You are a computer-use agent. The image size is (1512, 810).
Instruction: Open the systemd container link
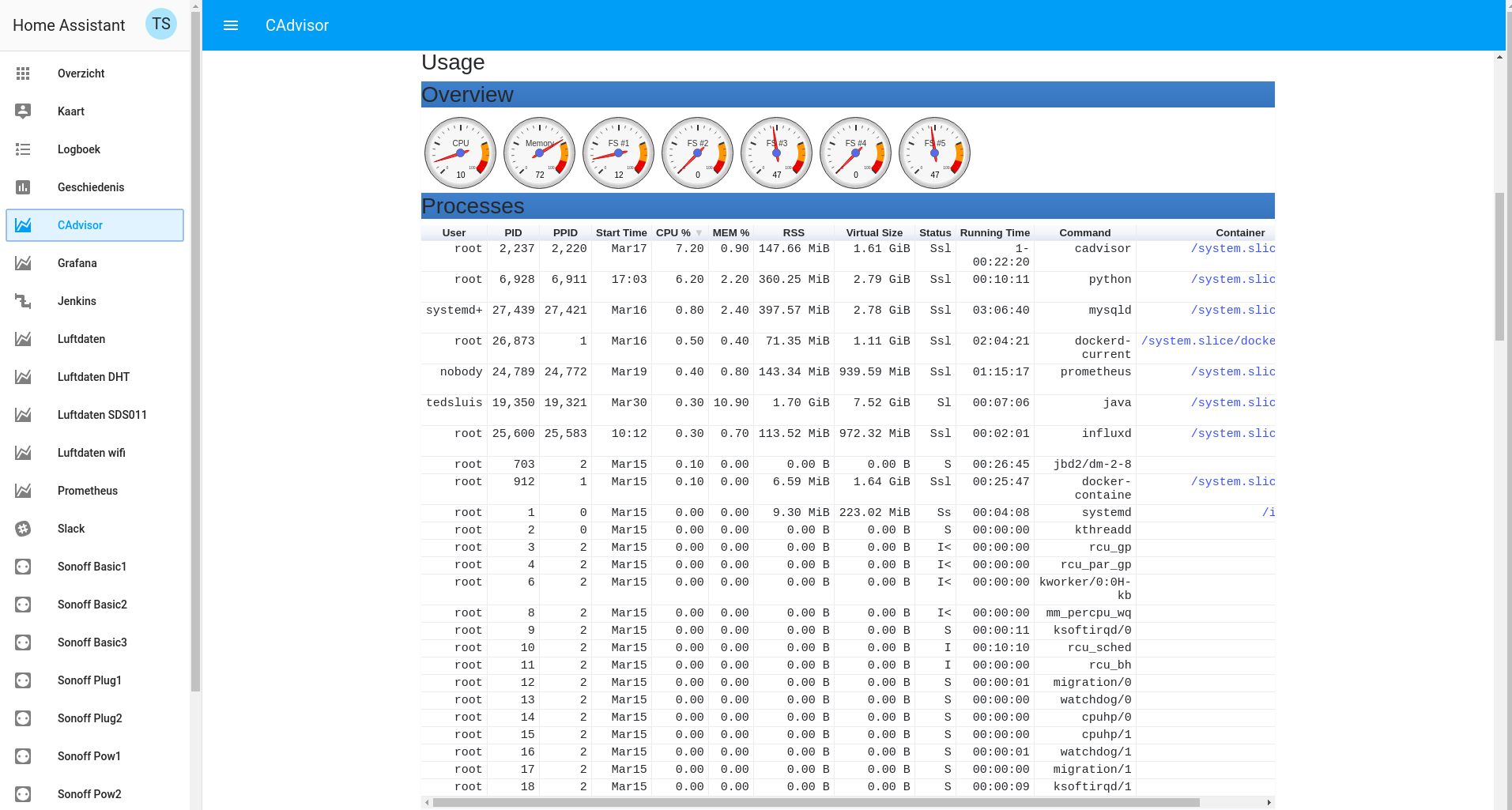(x=1269, y=513)
